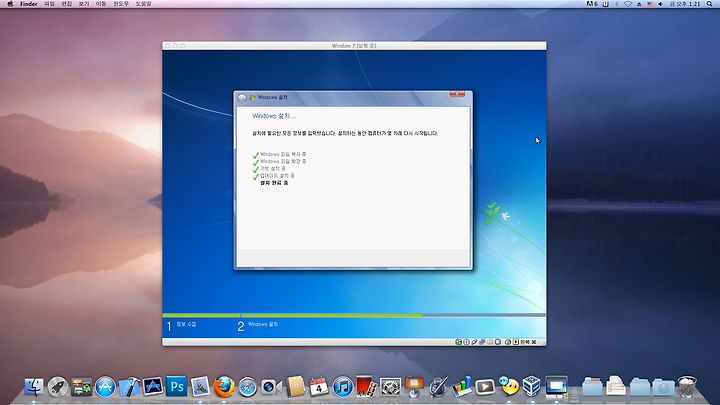Click the menu bar clock showing 1:21
This screenshot has width=720, height=405.
685,4
